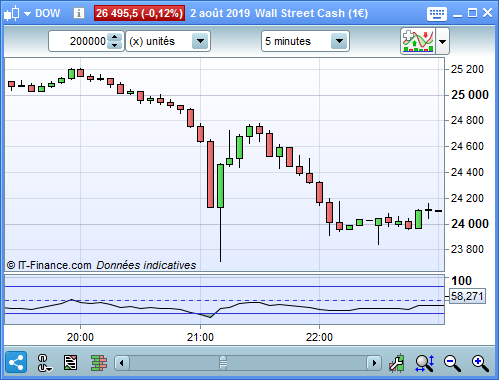Click the 25 200 price axis label

[467, 69]
